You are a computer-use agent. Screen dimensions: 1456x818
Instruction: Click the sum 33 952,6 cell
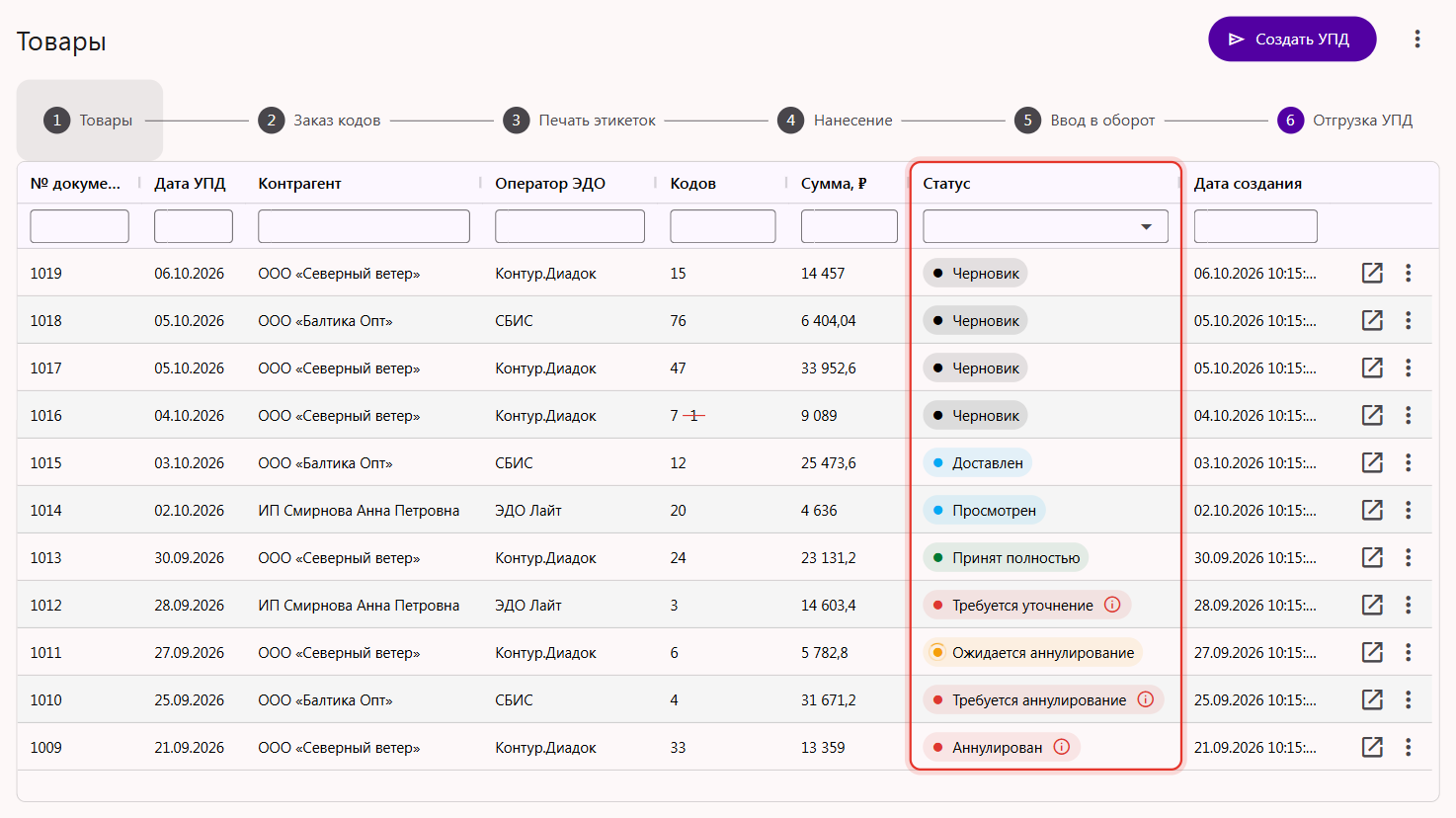coord(829,368)
